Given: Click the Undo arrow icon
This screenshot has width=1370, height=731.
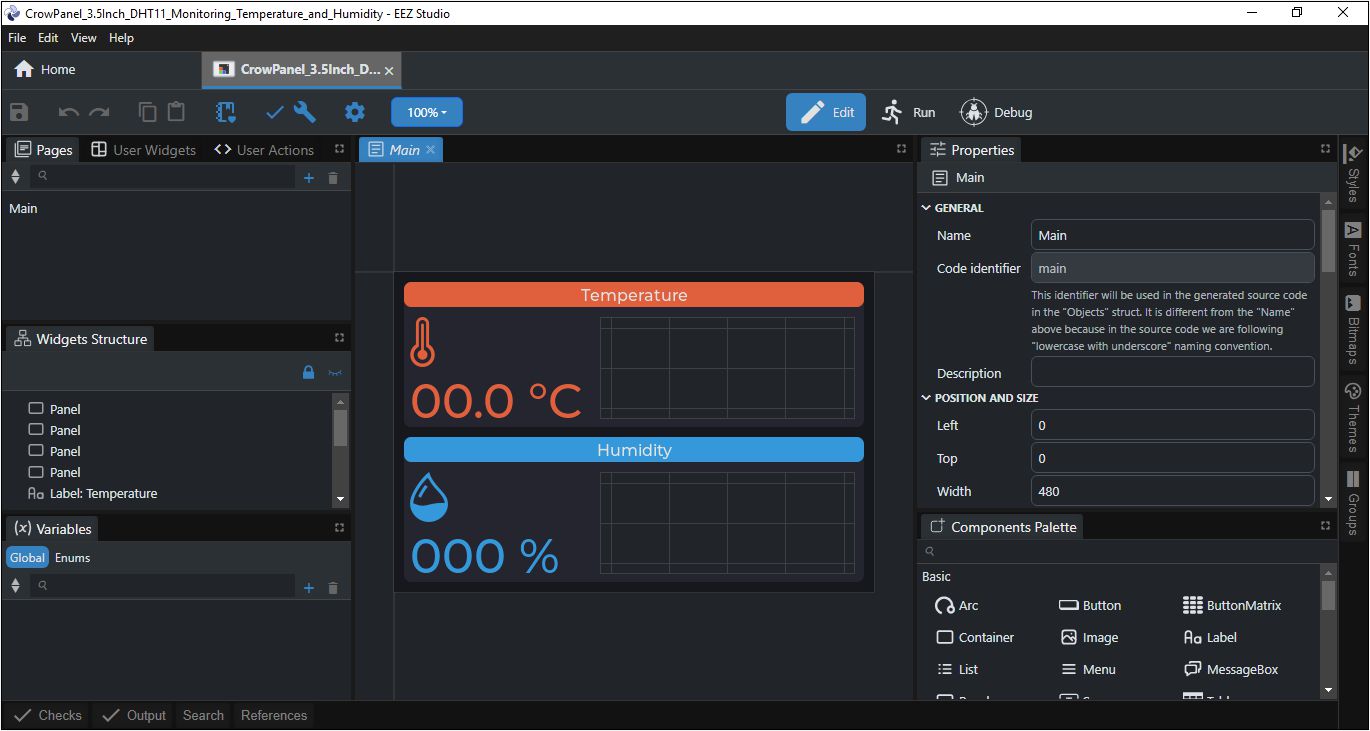Looking at the screenshot, I should 68,112.
